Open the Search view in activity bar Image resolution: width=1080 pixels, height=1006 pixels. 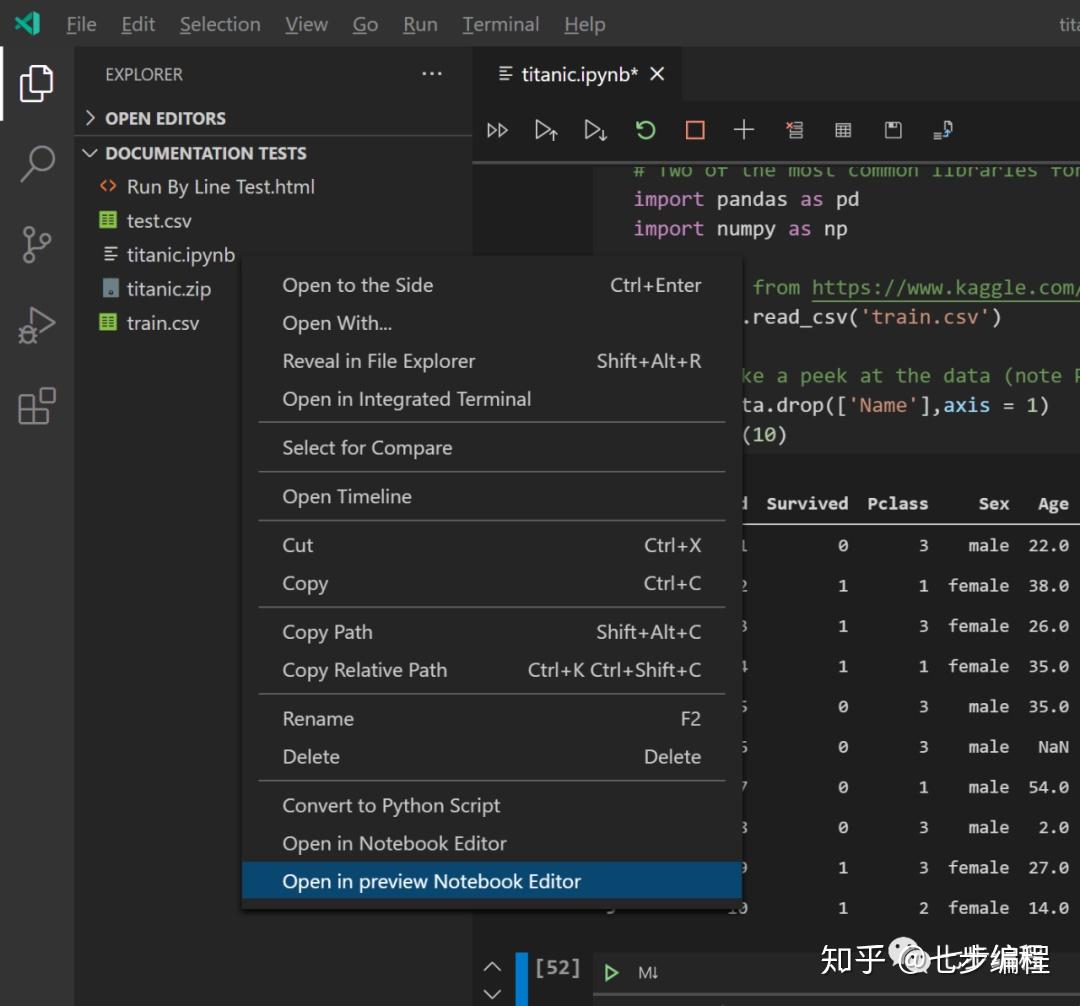coord(37,163)
